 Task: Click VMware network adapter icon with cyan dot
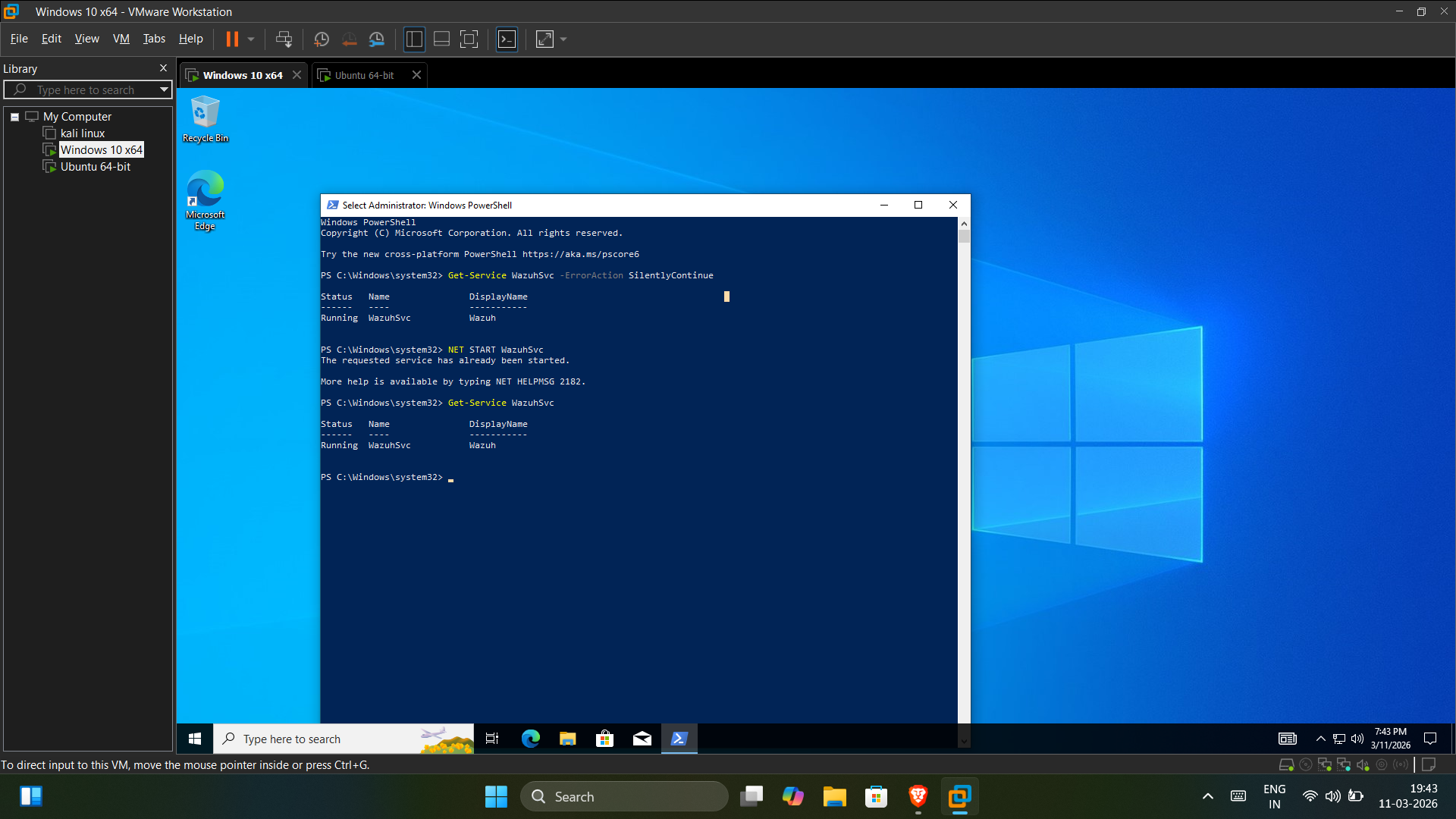point(1344,764)
